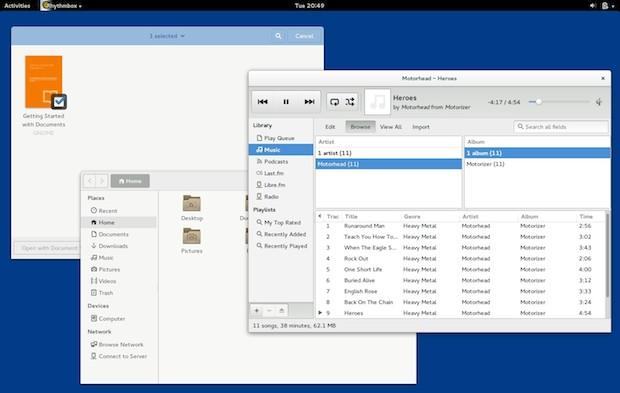Click the Edit toolbar button
This screenshot has width=620, height=393.
(330, 127)
